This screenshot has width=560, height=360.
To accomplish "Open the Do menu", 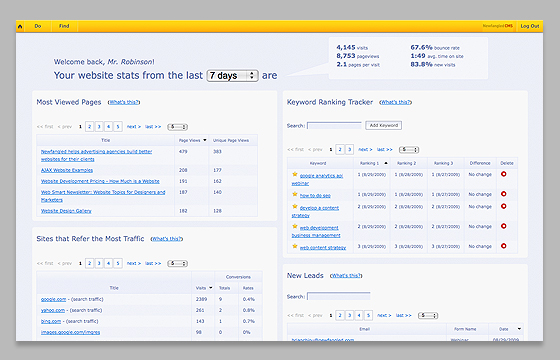I will [x=38, y=26].
